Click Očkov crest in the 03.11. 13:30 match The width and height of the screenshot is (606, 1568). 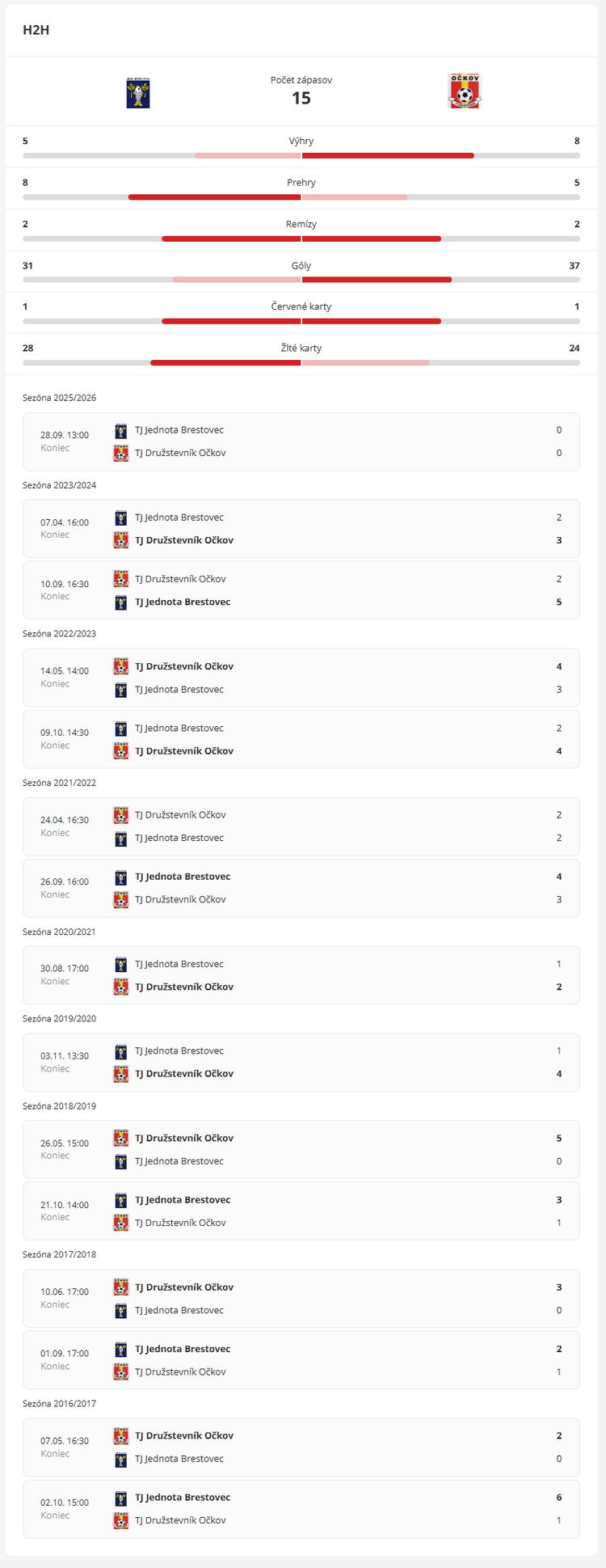point(121,1074)
